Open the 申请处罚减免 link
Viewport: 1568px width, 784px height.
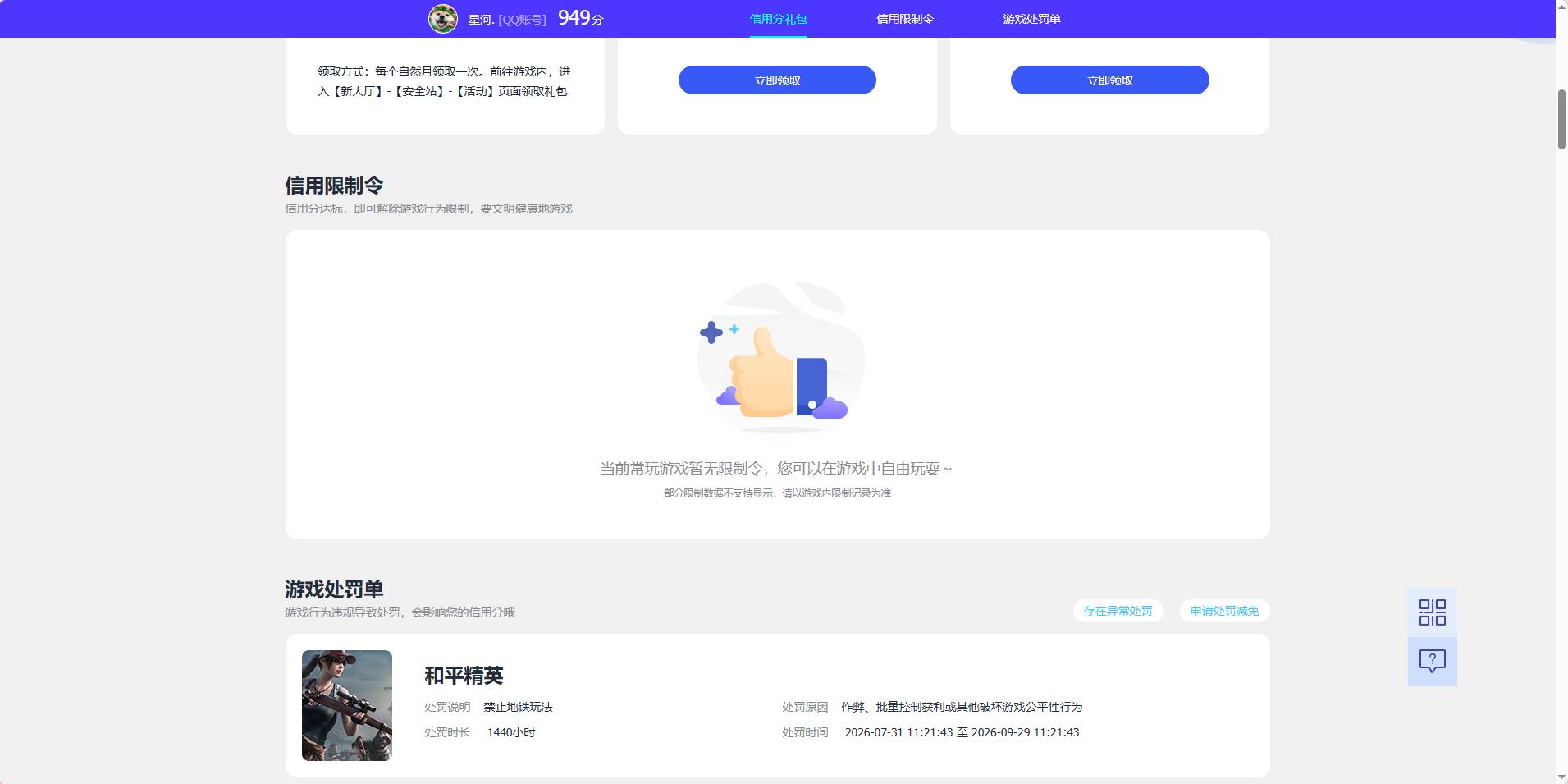(x=1224, y=611)
